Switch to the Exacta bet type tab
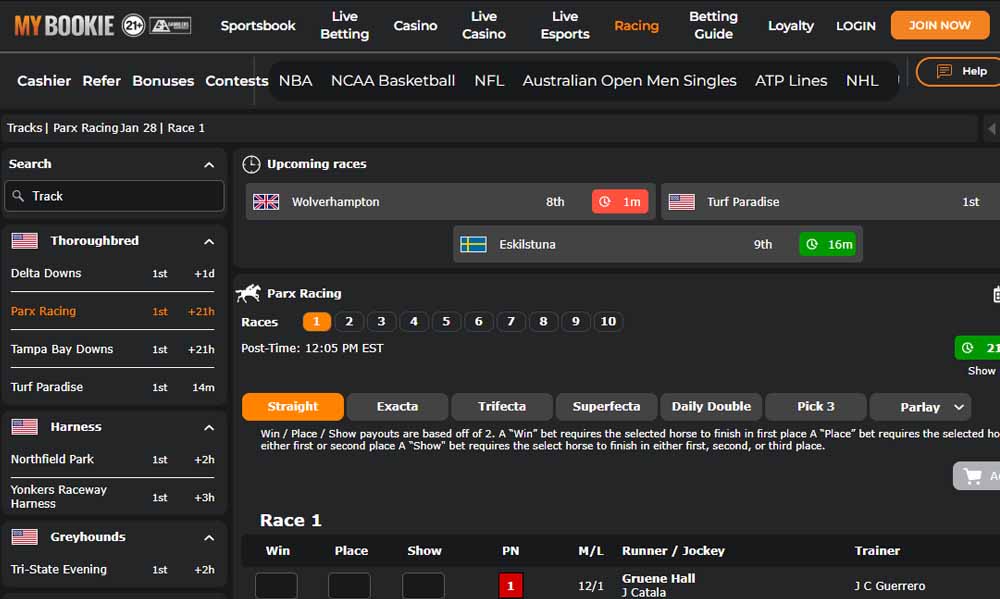This screenshot has width=1000, height=599. (x=397, y=407)
